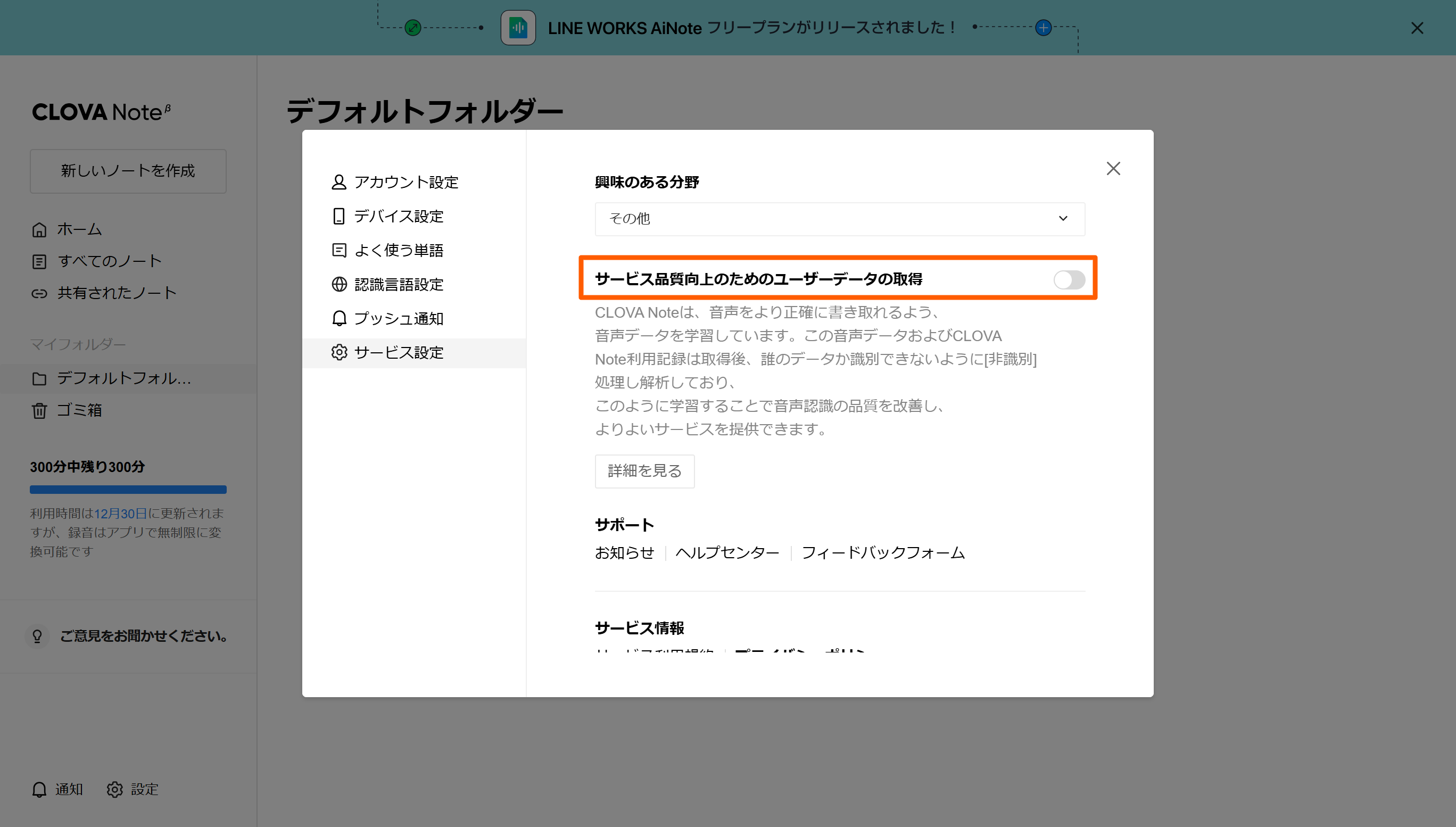Enable user data collection toggle

[1069, 279]
